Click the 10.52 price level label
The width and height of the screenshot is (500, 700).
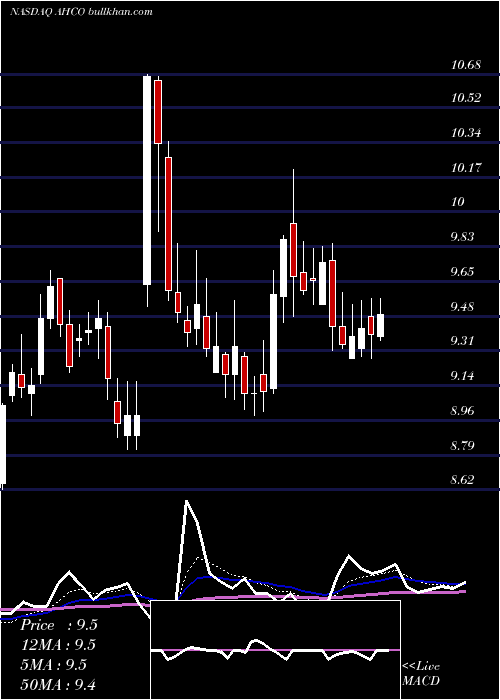coord(466,98)
